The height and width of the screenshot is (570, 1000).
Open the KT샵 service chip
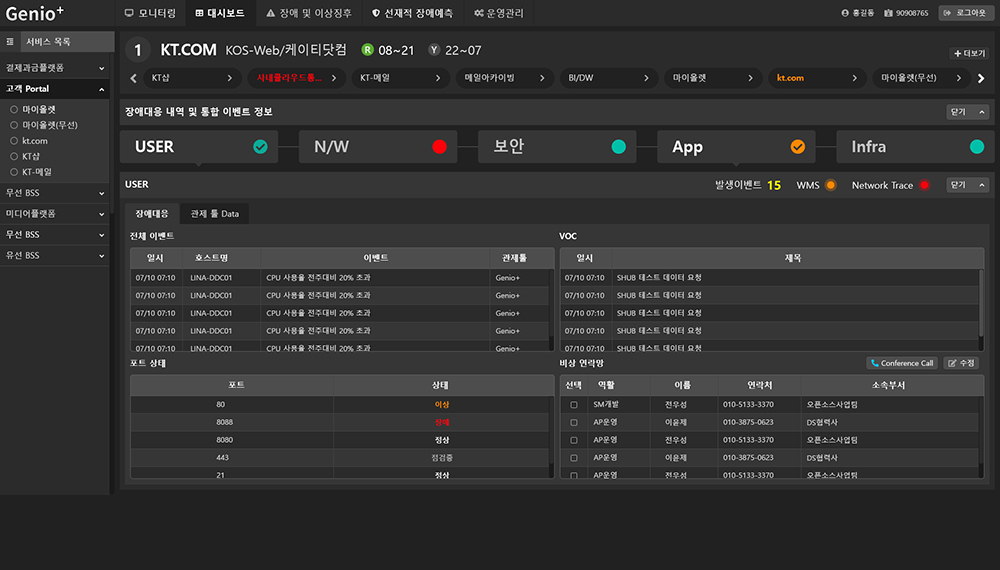(191, 78)
